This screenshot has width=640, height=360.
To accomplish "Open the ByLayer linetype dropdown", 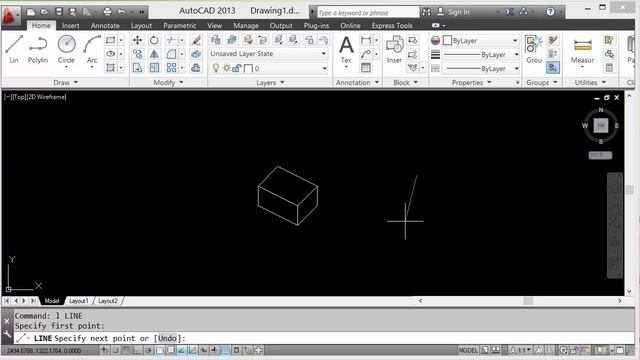I will click(481, 69).
